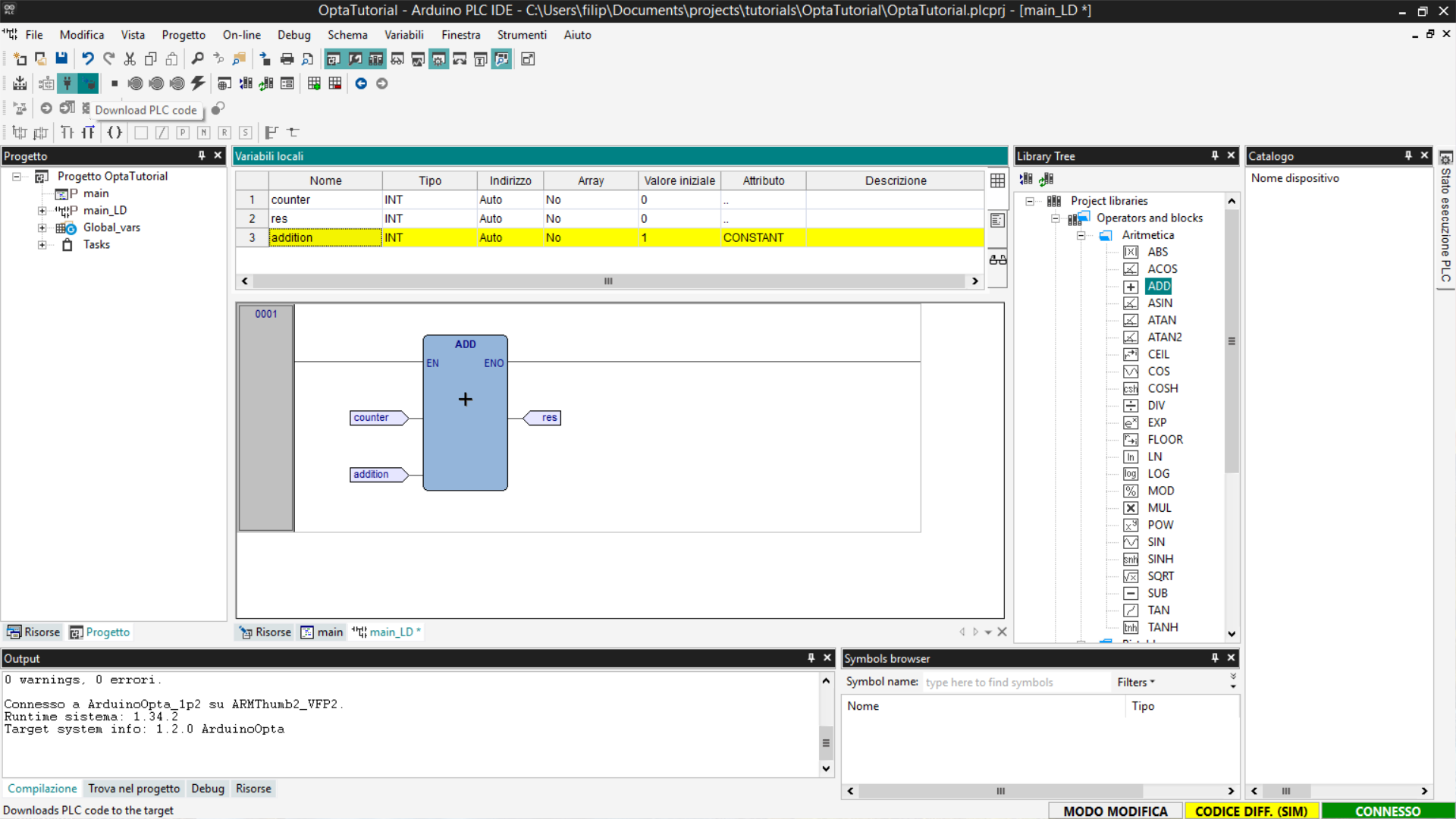The height and width of the screenshot is (819, 1456).
Task: Select the MUL block in Library Tree
Action: [1159, 507]
